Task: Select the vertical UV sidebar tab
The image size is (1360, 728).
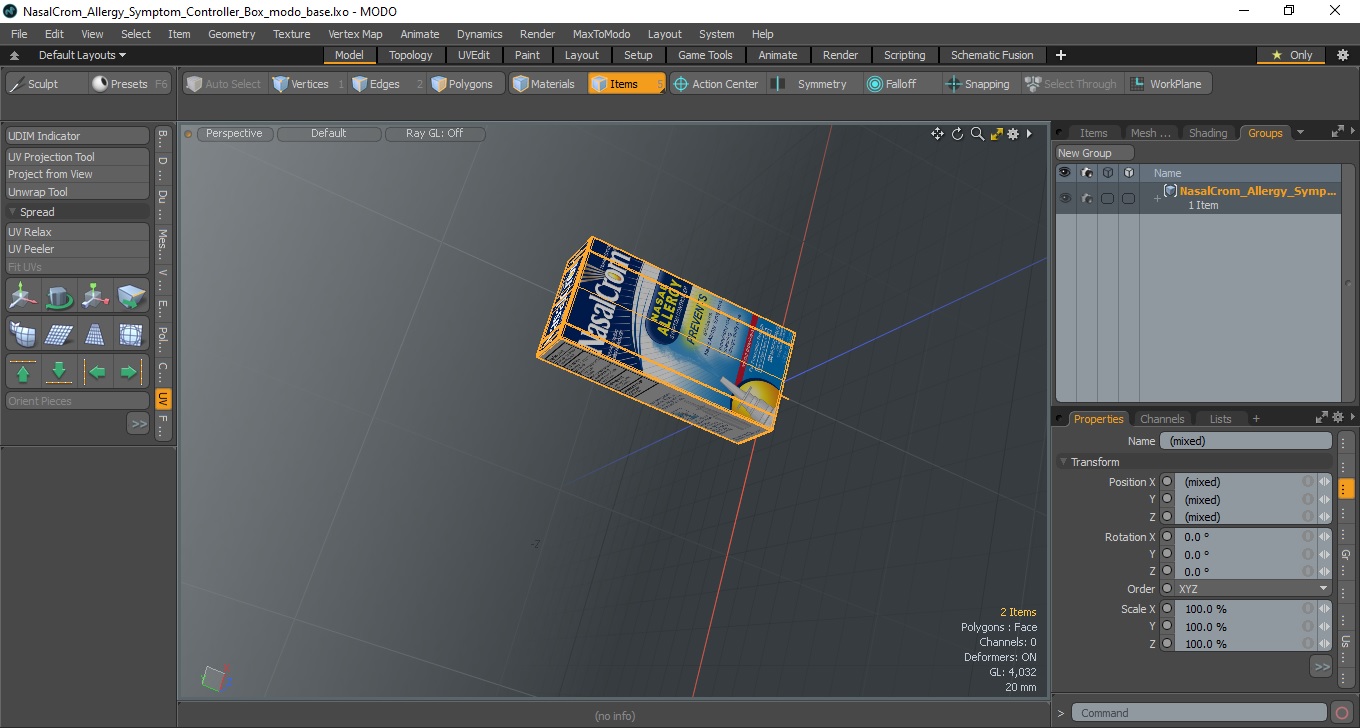Action: 163,399
